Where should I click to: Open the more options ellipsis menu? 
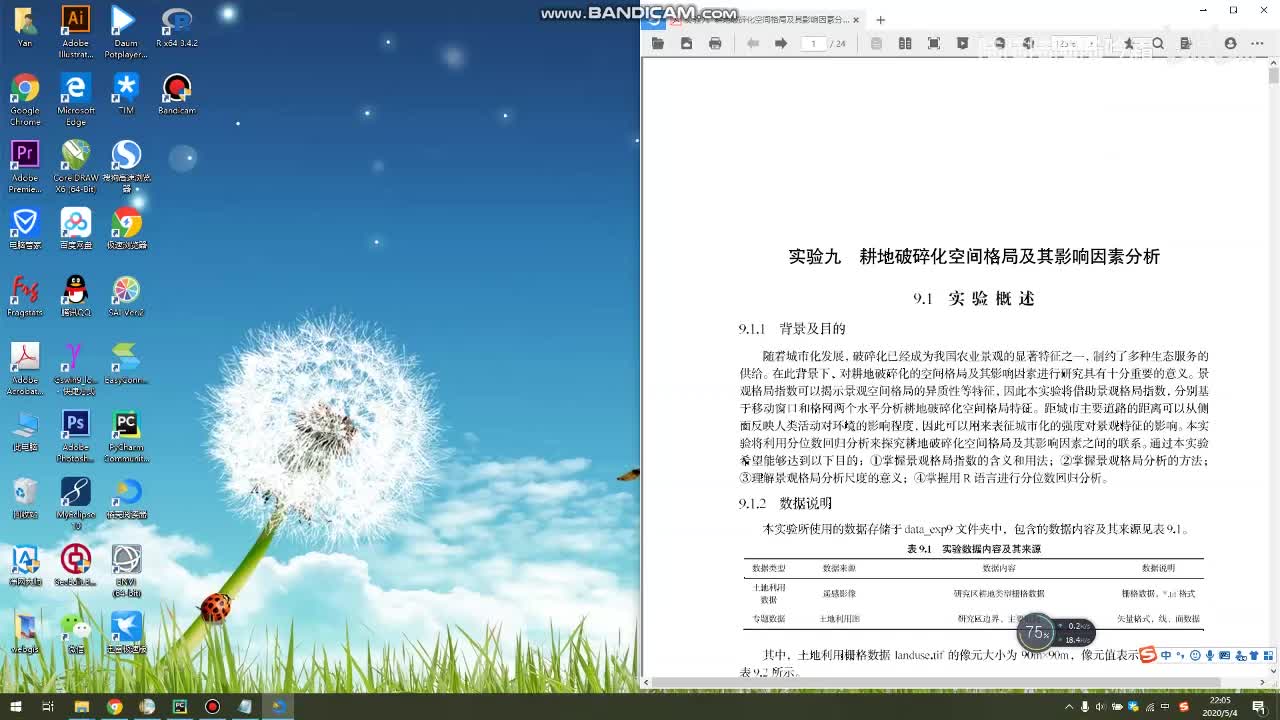[1258, 44]
